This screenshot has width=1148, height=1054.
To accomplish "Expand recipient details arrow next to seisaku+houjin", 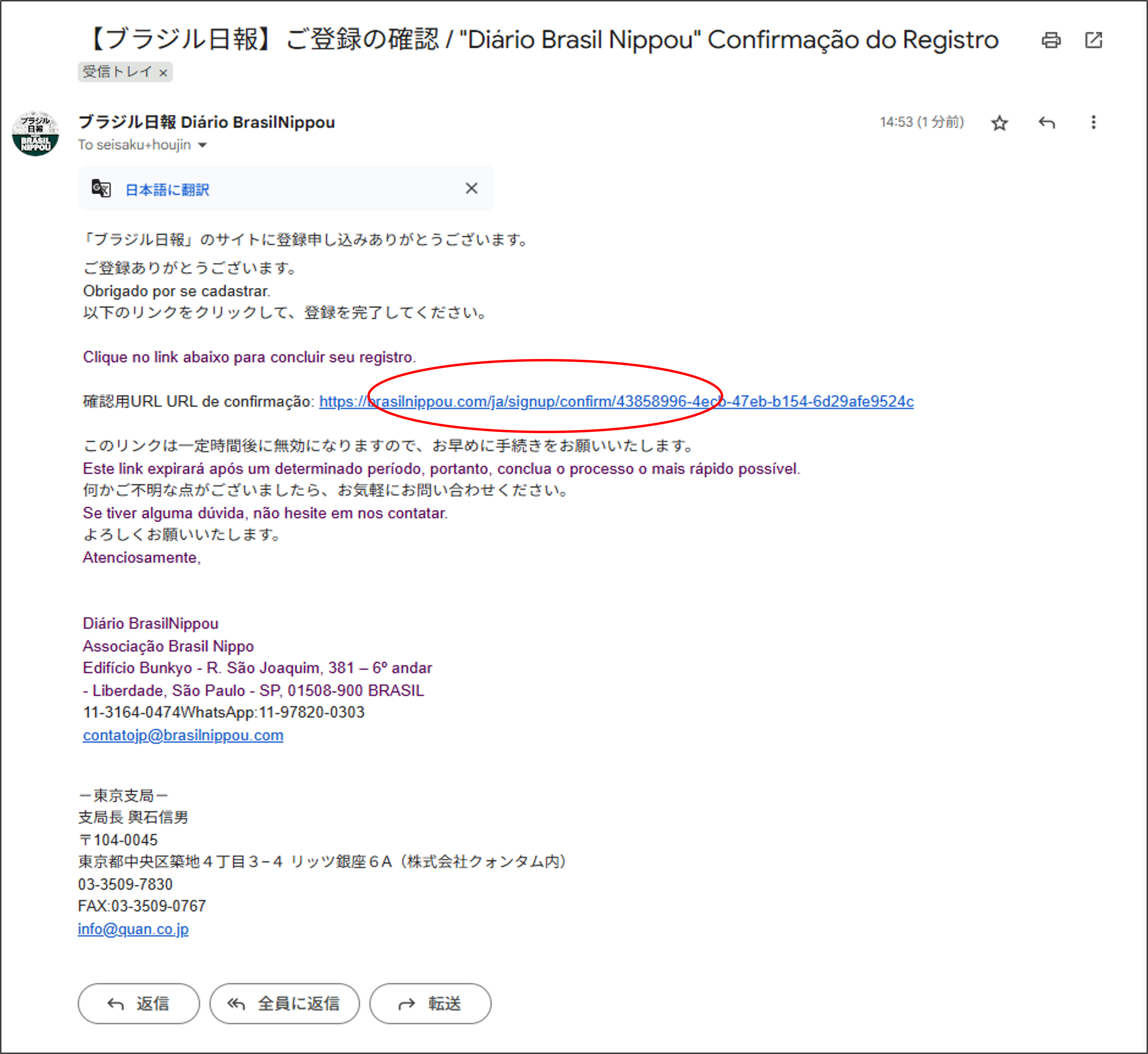I will point(202,145).
